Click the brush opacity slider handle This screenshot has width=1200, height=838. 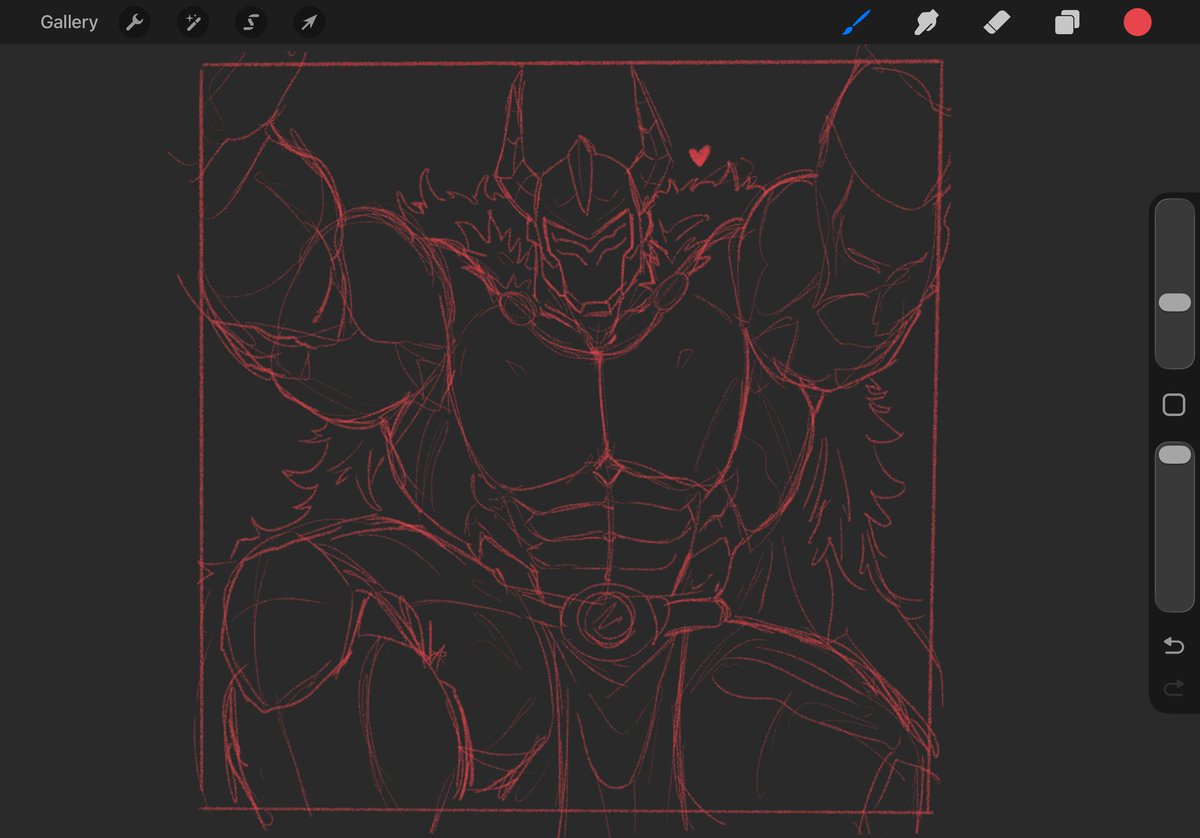point(1174,454)
